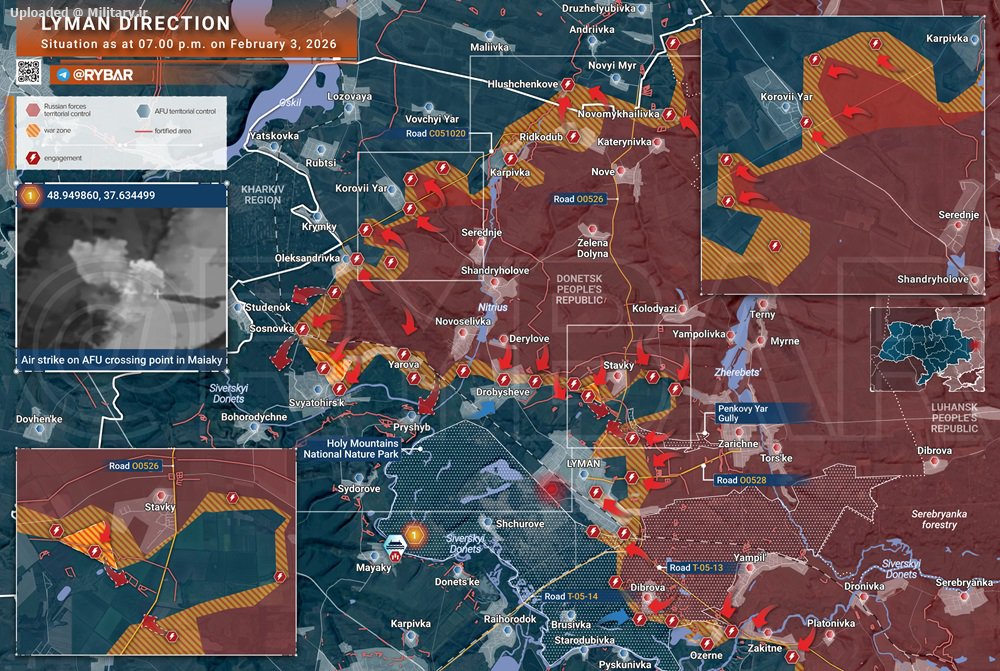Viewport: 1000px width, 671px height.
Task: Click marker 1 beside the coordinates text
Action: pyautogui.click(x=30, y=195)
